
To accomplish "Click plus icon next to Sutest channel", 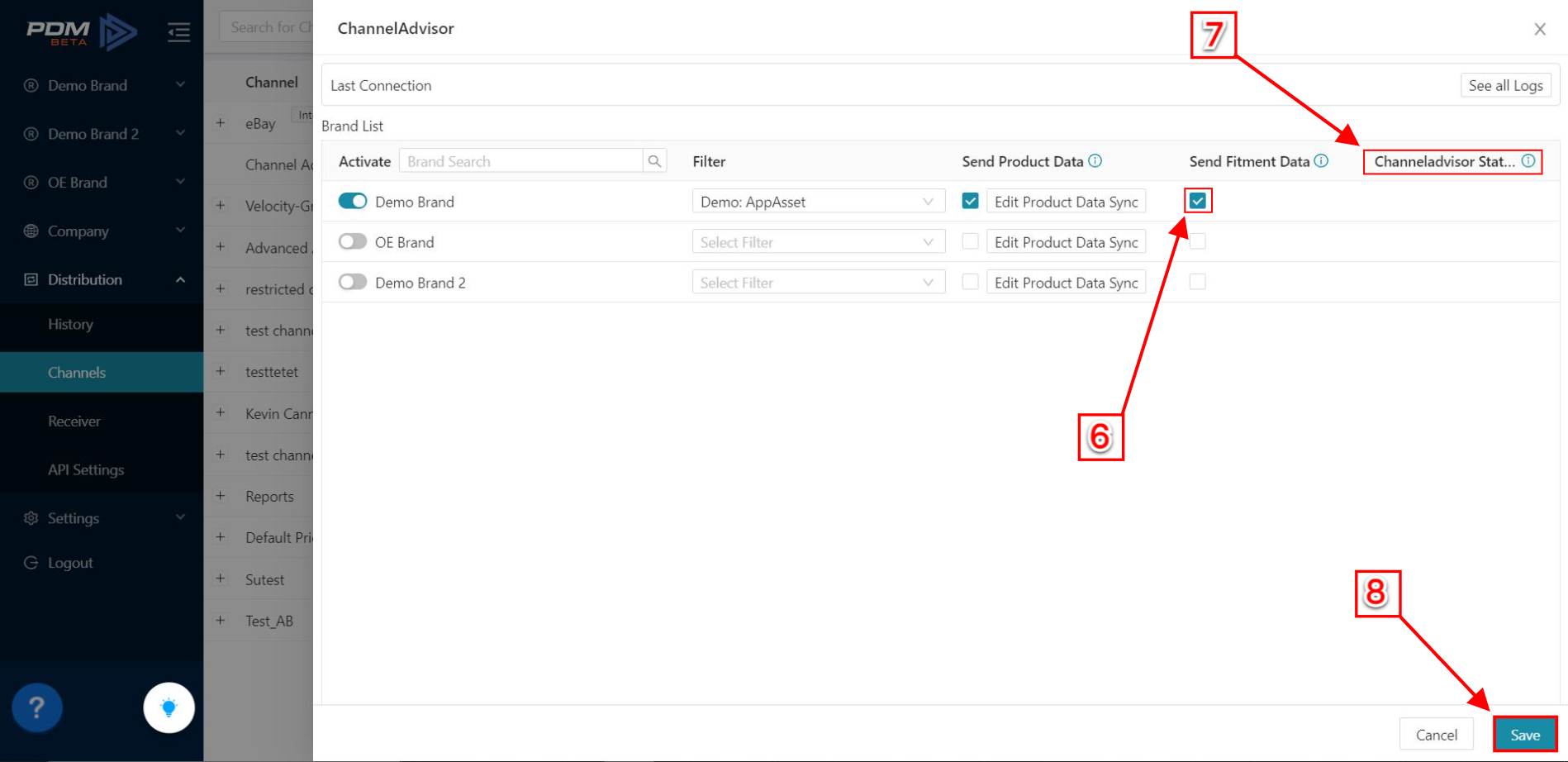I will point(221,579).
